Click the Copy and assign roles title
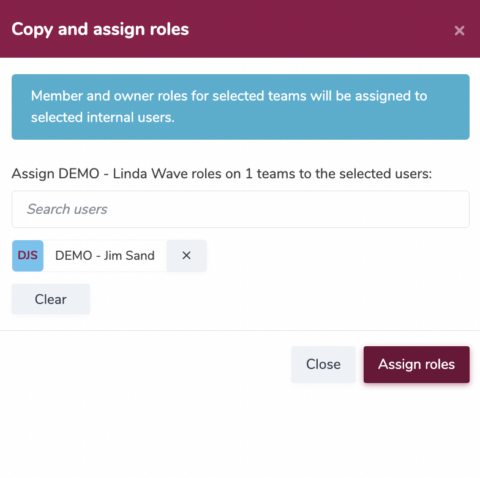Image resolution: width=480 pixels, height=478 pixels. coord(100,29)
